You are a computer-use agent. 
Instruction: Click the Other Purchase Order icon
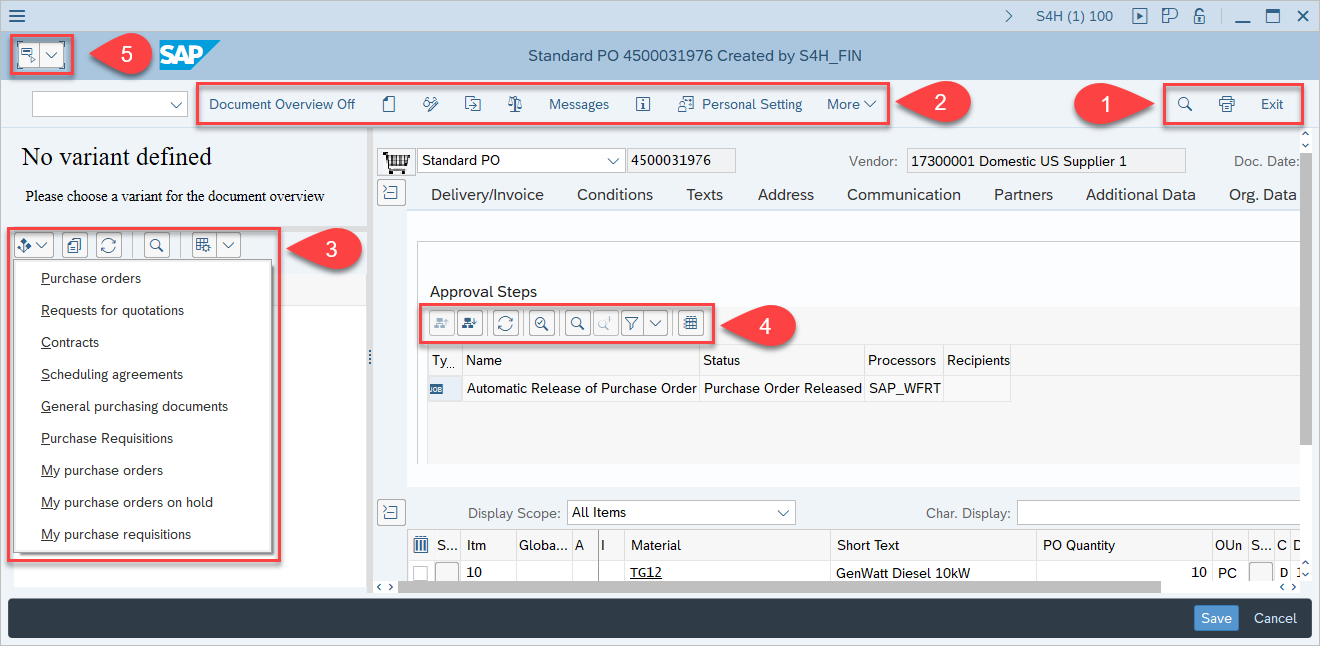tap(473, 104)
